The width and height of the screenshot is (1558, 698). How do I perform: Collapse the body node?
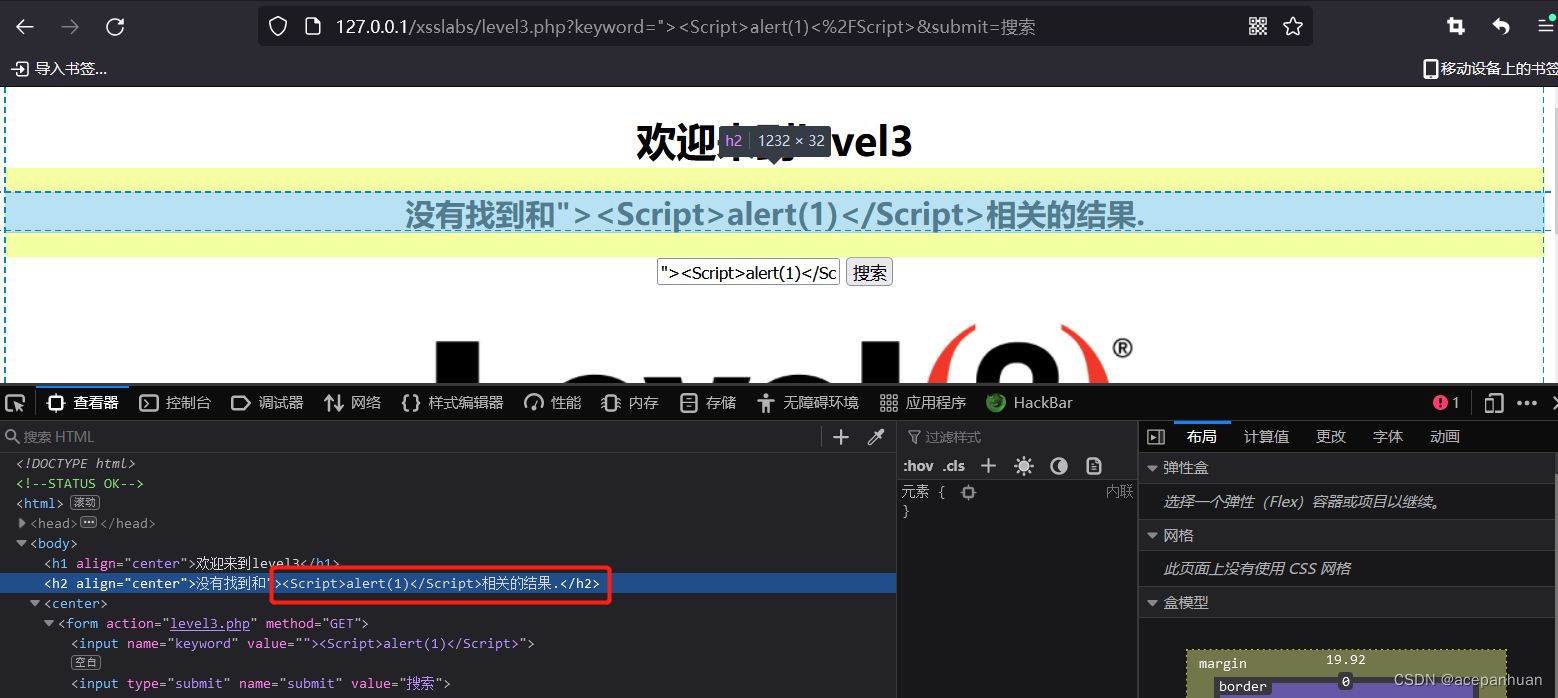[x=22, y=543]
